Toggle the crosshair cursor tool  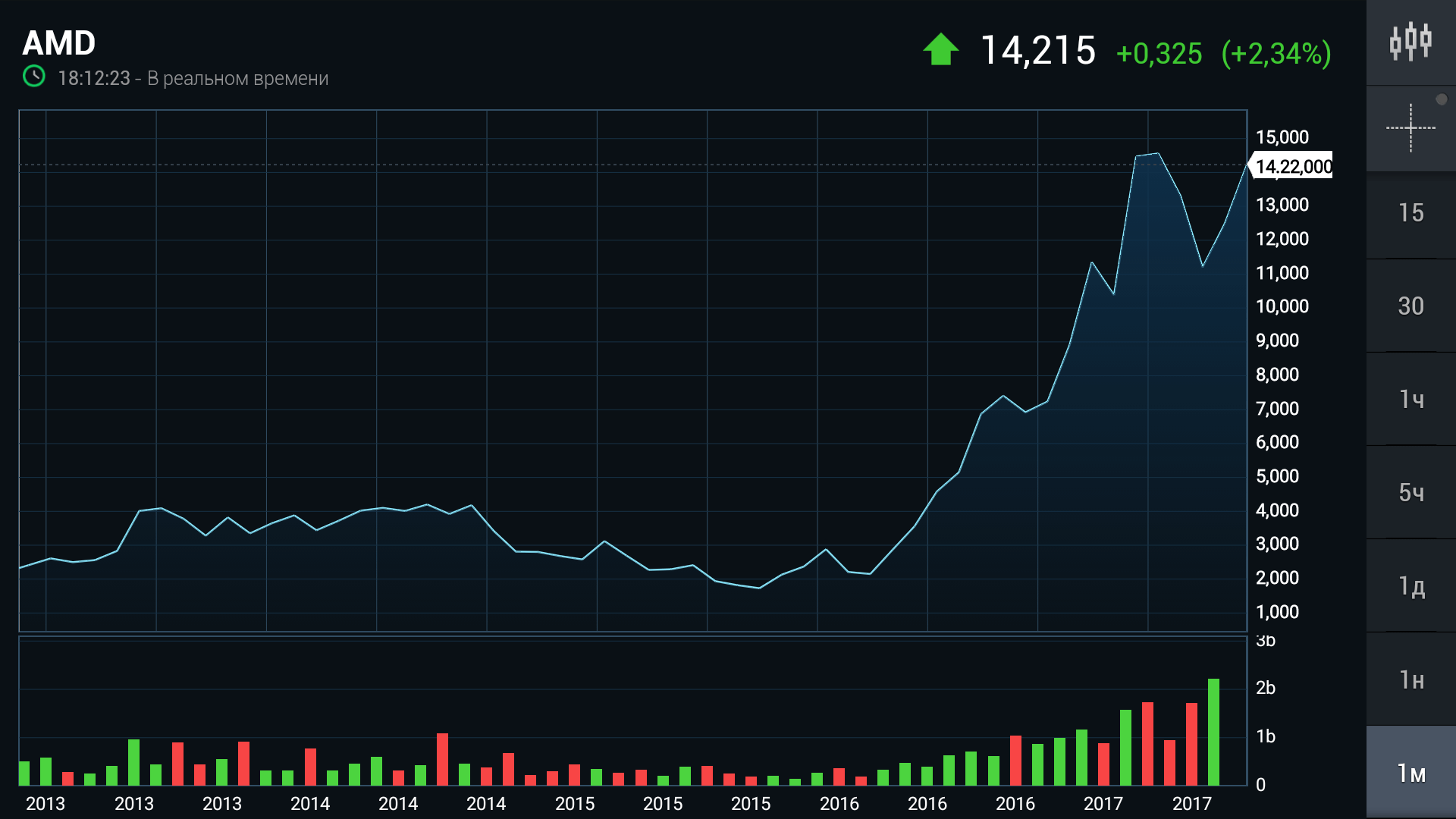tap(1410, 128)
